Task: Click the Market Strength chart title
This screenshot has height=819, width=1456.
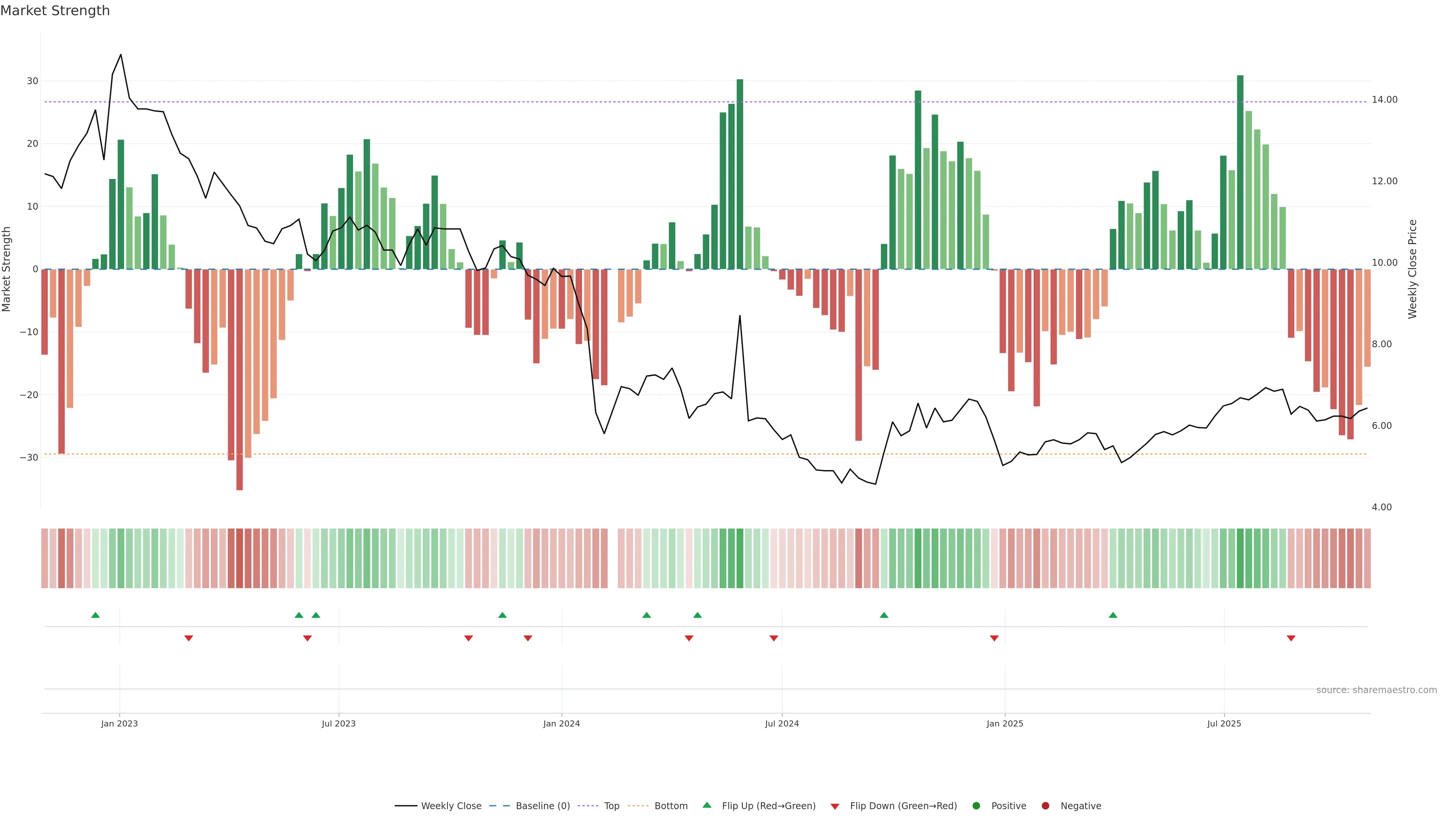Action: (x=55, y=11)
